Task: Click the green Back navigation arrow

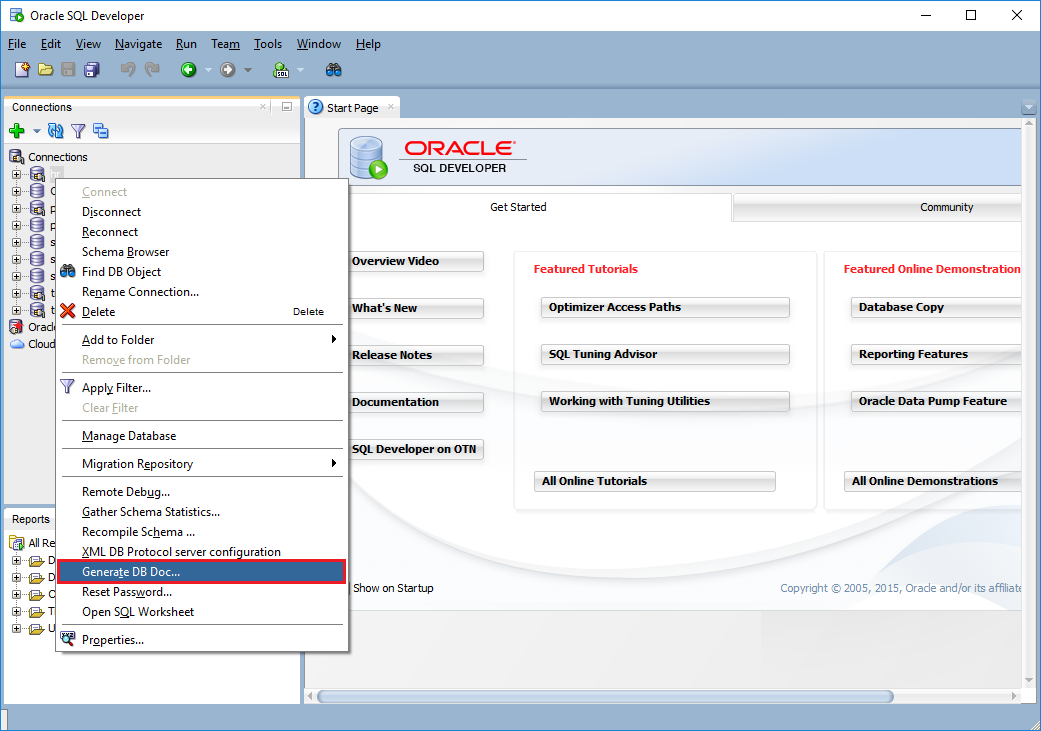Action: click(x=187, y=69)
